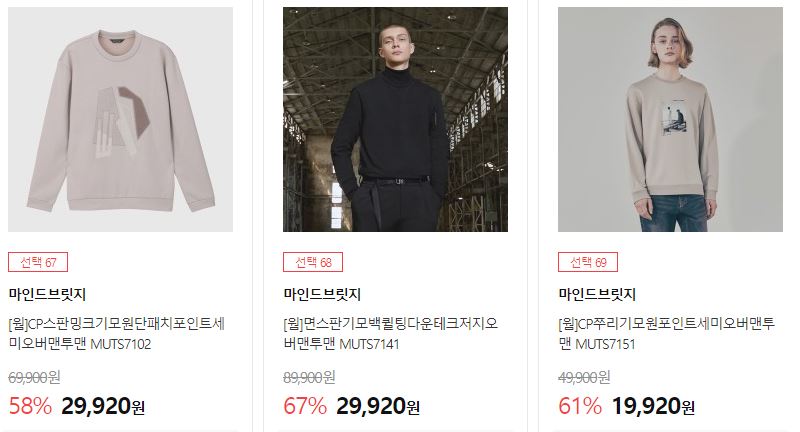Click the struck-through 69,900원 original price
This screenshot has height=432, width=800.
coord(34,378)
